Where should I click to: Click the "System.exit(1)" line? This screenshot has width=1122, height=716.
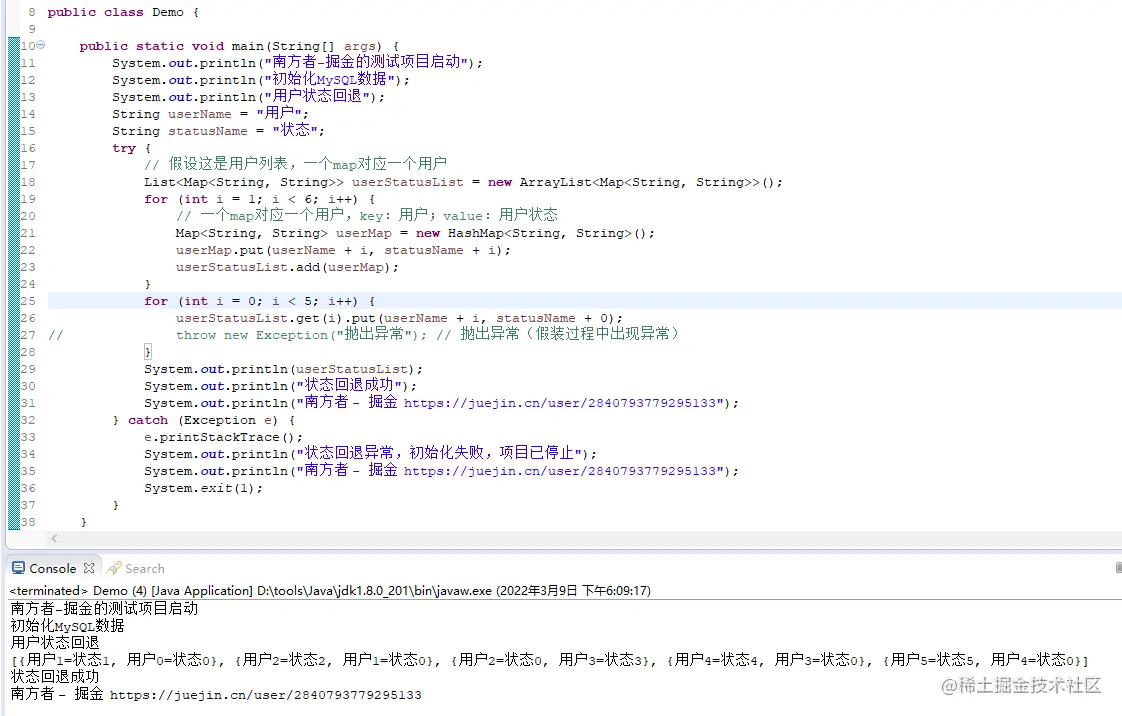pyautogui.click(x=203, y=488)
